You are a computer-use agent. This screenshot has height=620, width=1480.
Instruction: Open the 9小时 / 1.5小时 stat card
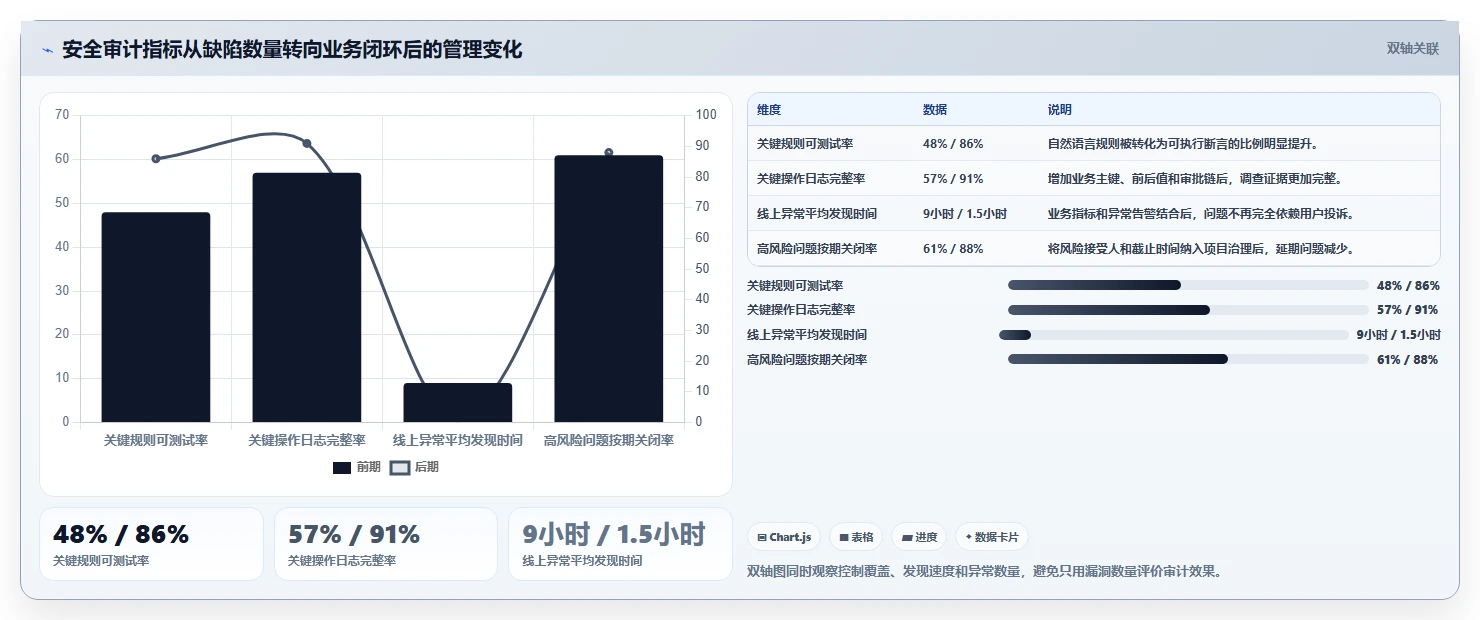point(620,544)
